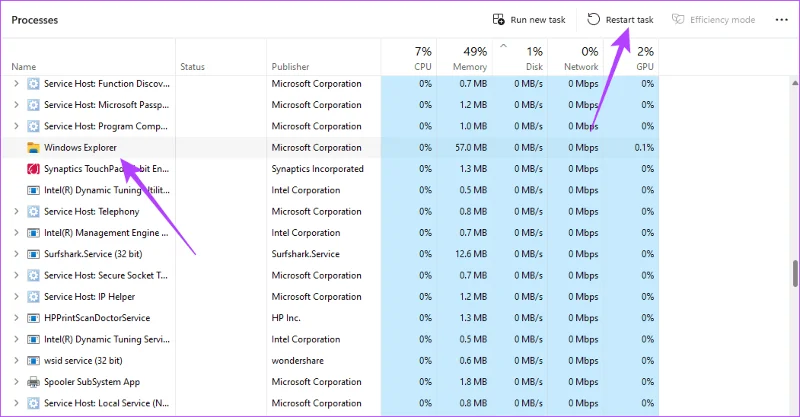Click the 57.0 MB memory value

[471, 148]
